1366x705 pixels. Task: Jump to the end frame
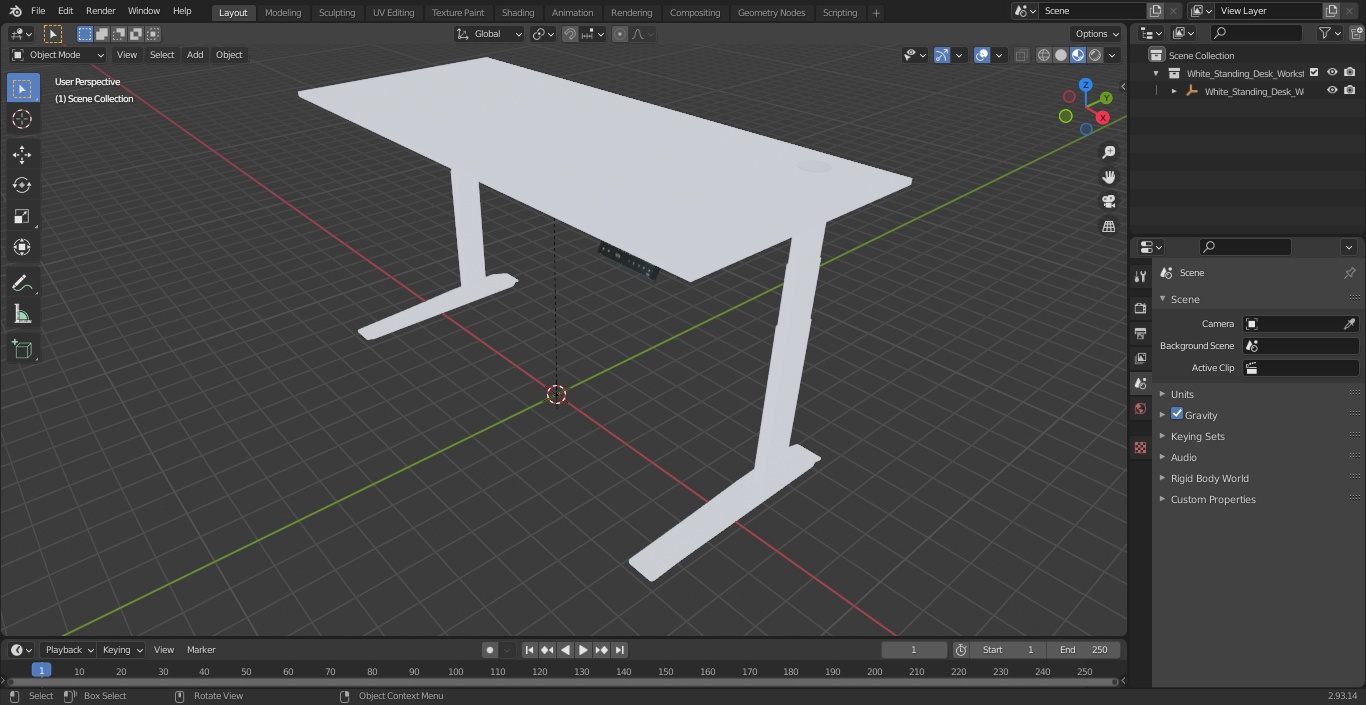(x=619, y=650)
